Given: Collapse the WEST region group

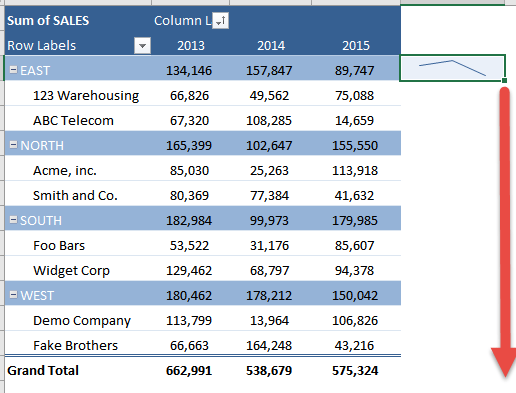Looking at the screenshot, I should pos(13,295).
